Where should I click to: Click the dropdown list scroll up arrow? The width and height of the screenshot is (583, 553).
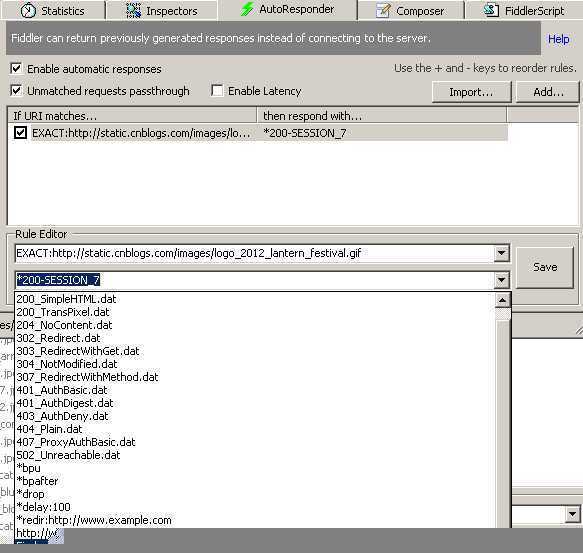(x=502, y=300)
